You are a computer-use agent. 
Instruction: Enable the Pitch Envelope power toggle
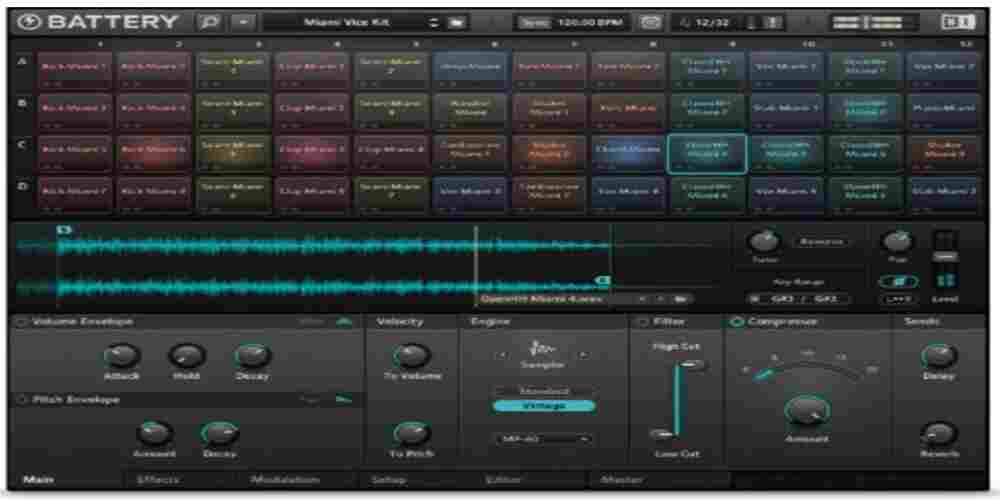pyautogui.click(x=21, y=400)
